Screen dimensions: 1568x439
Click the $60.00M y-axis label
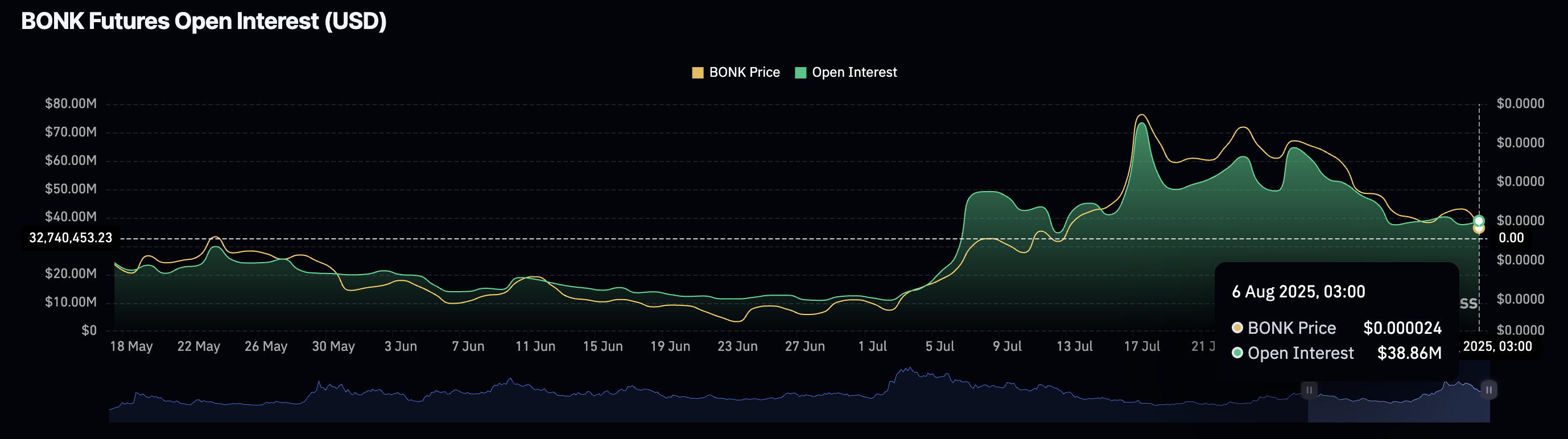pyautogui.click(x=71, y=160)
